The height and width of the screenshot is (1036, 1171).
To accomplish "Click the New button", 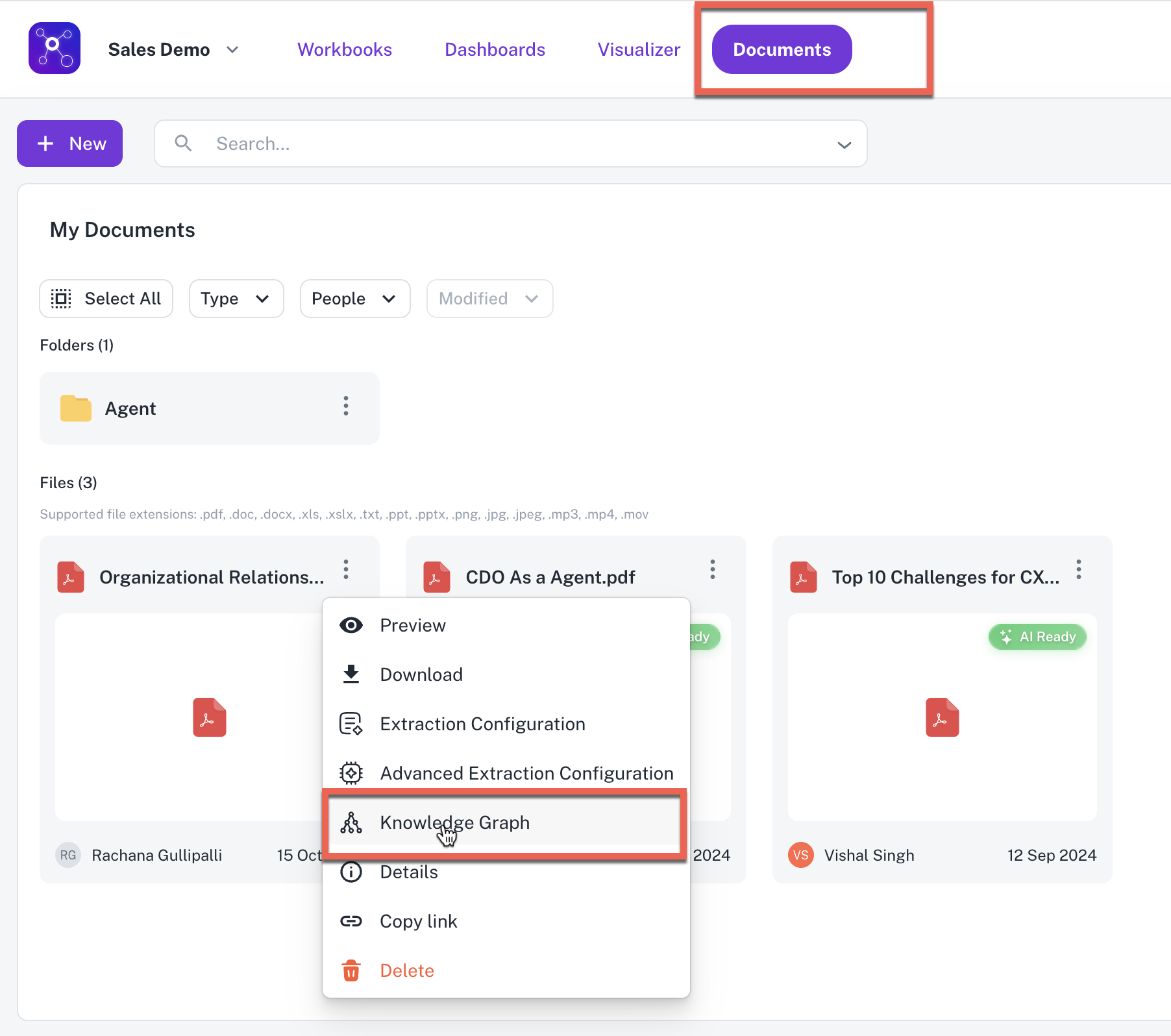I will [70, 143].
